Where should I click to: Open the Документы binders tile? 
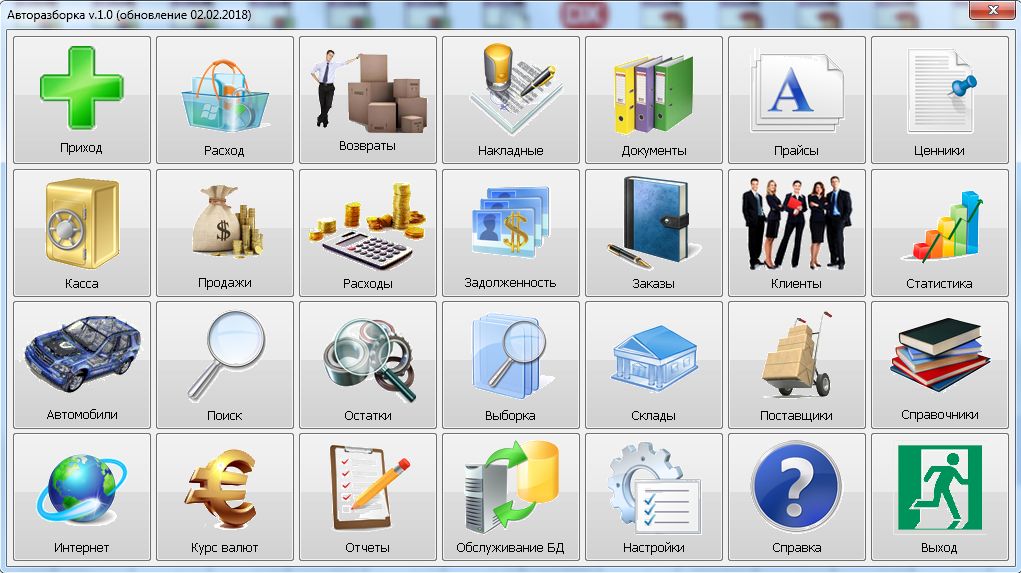tap(654, 100)
